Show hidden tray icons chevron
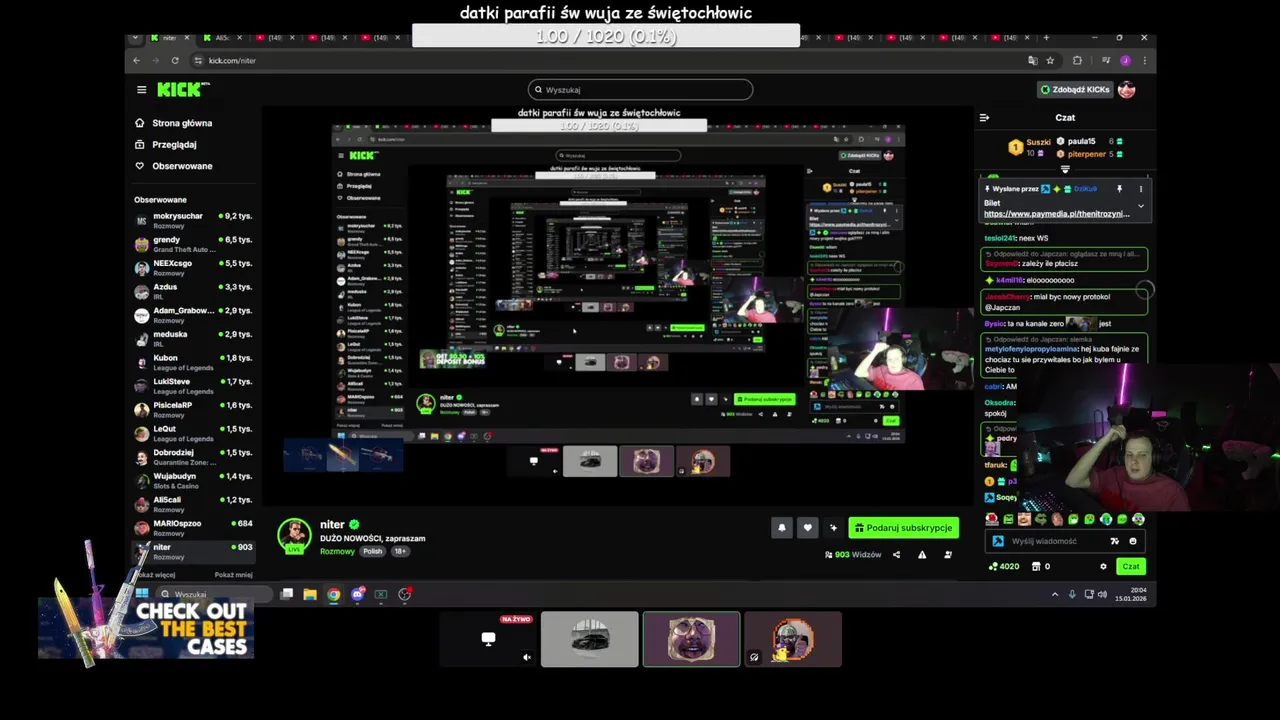The height and width of the screenshot is (720, 1280). click(x=1054, y=595)
